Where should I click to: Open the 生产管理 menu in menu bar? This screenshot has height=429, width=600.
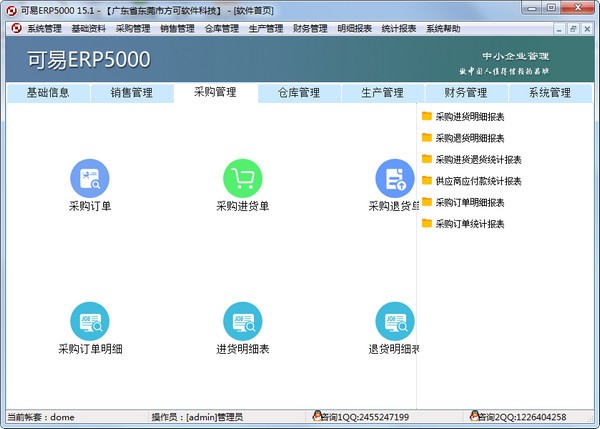click(x=266, y=29)
